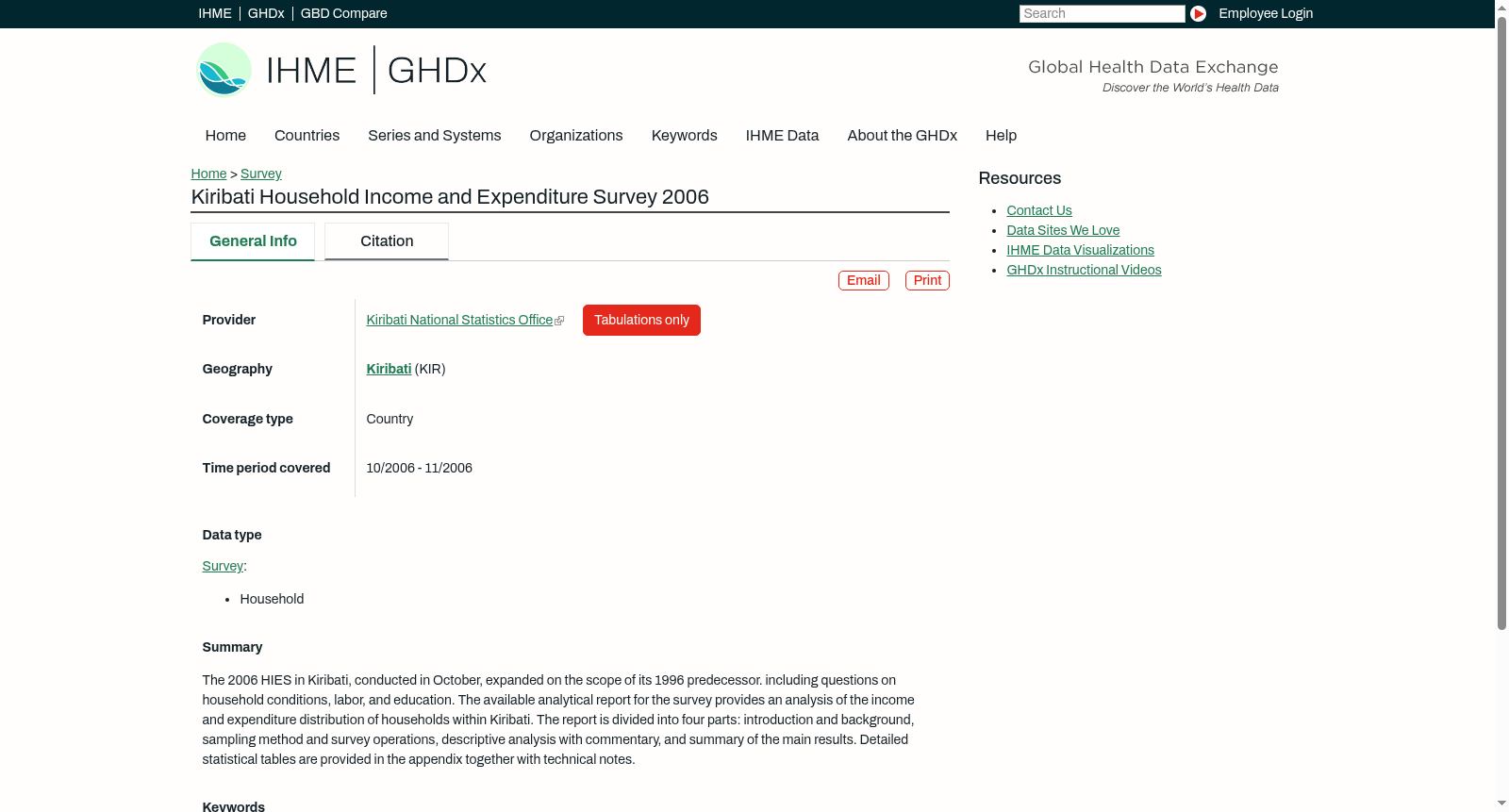
Task: Open the GHDx link in top bar
Action: (x=266, y=13)
